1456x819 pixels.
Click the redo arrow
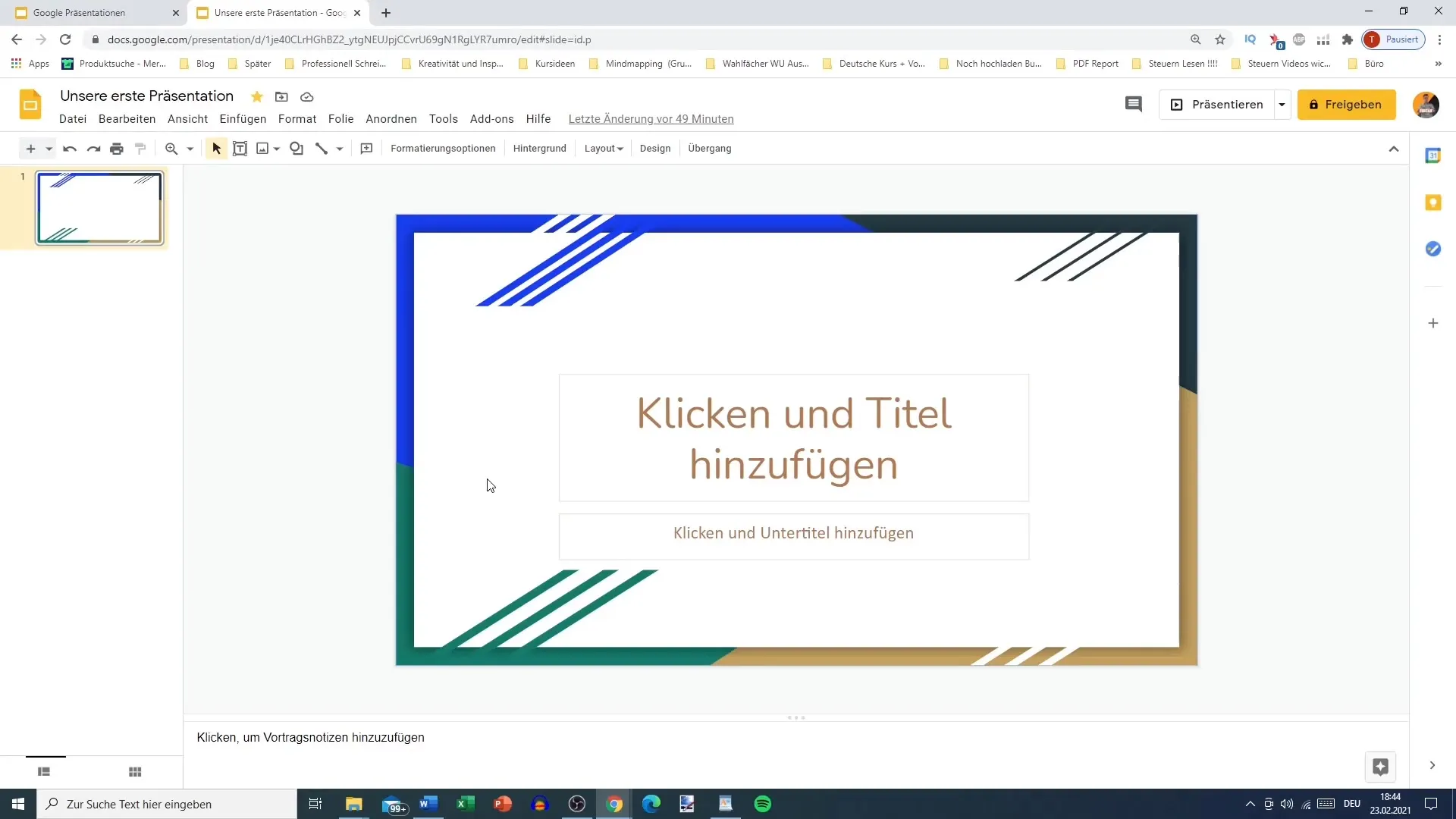[93, 149]
